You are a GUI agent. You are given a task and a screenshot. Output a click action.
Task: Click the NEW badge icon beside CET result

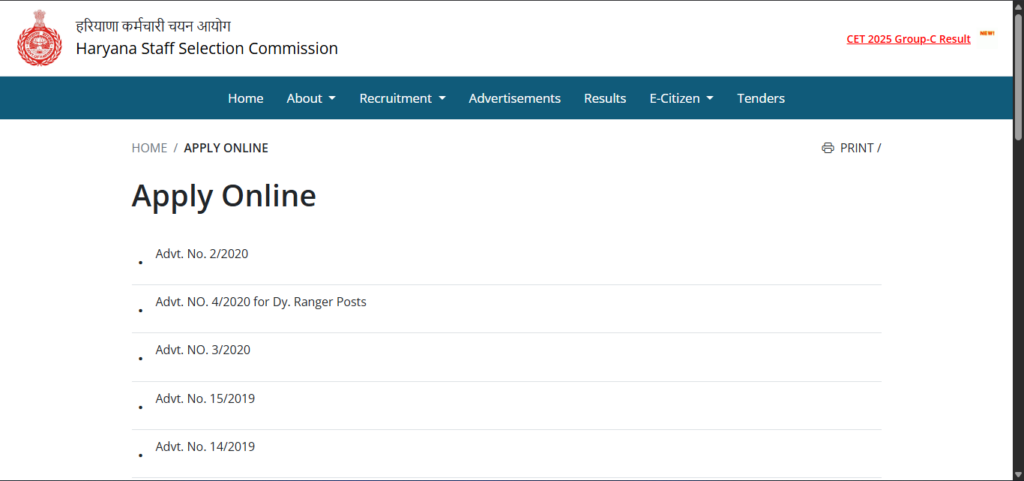[986, 33]
